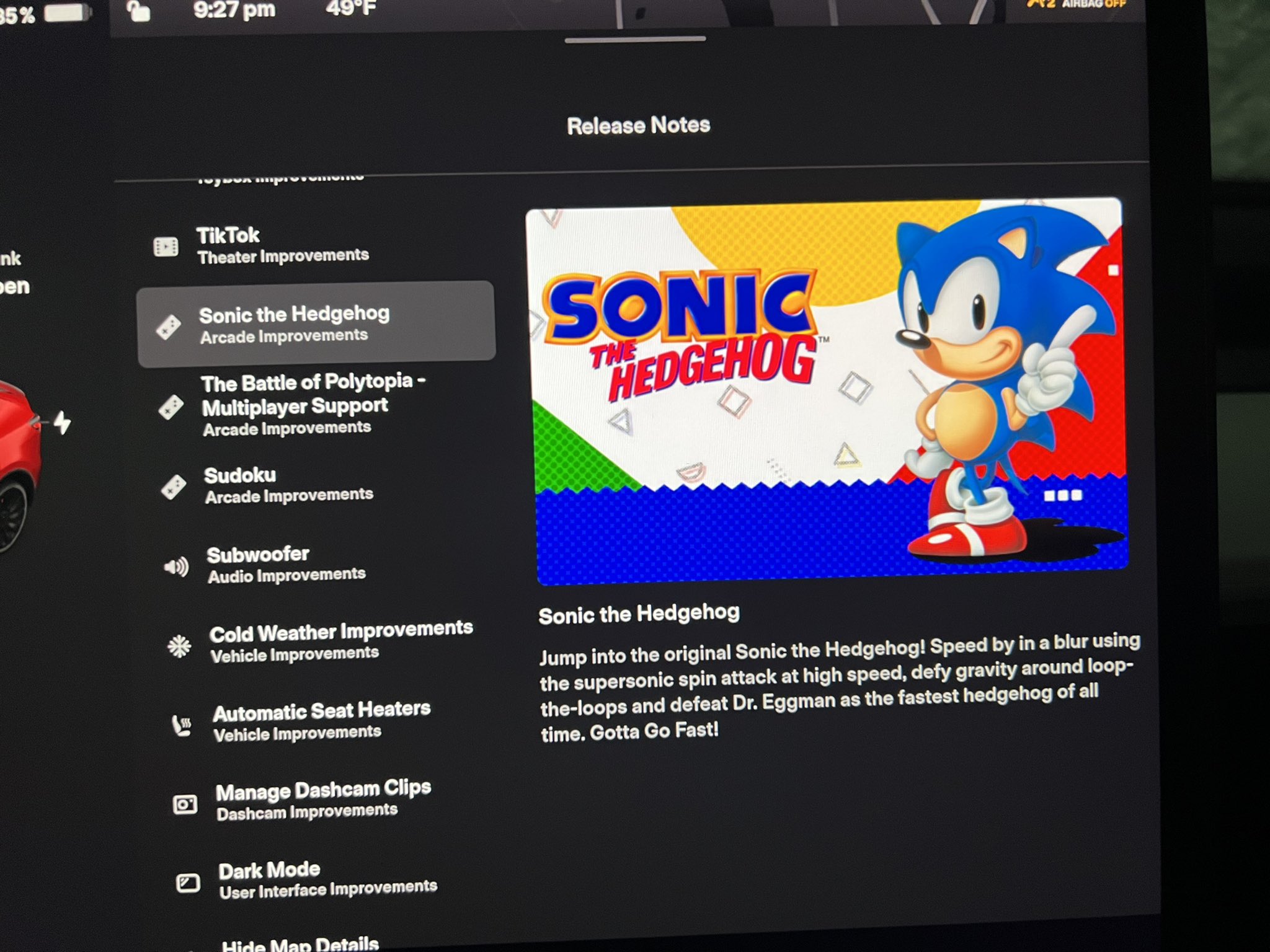
Task: Open Cold Weather Improvements note
Action: pyautogui.click(x=340, y=641)
